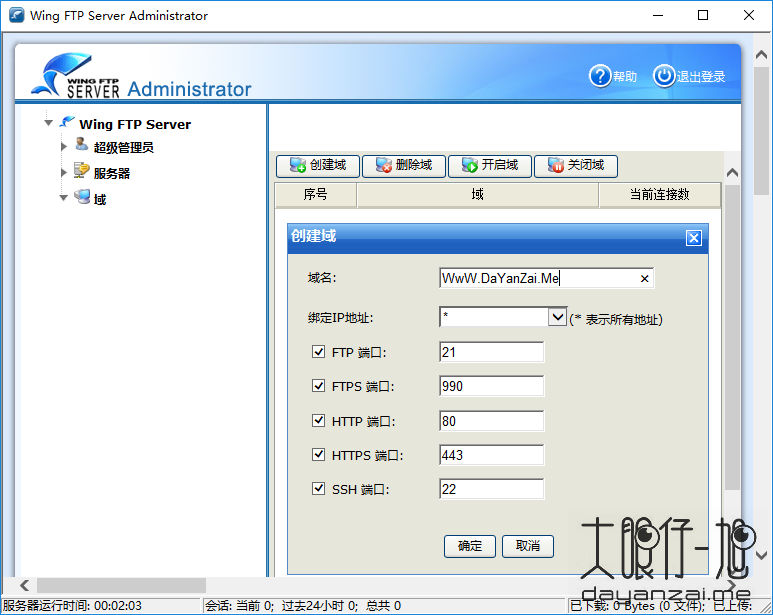
Task: Click the 取消 button
Action: tap(527, 546)
